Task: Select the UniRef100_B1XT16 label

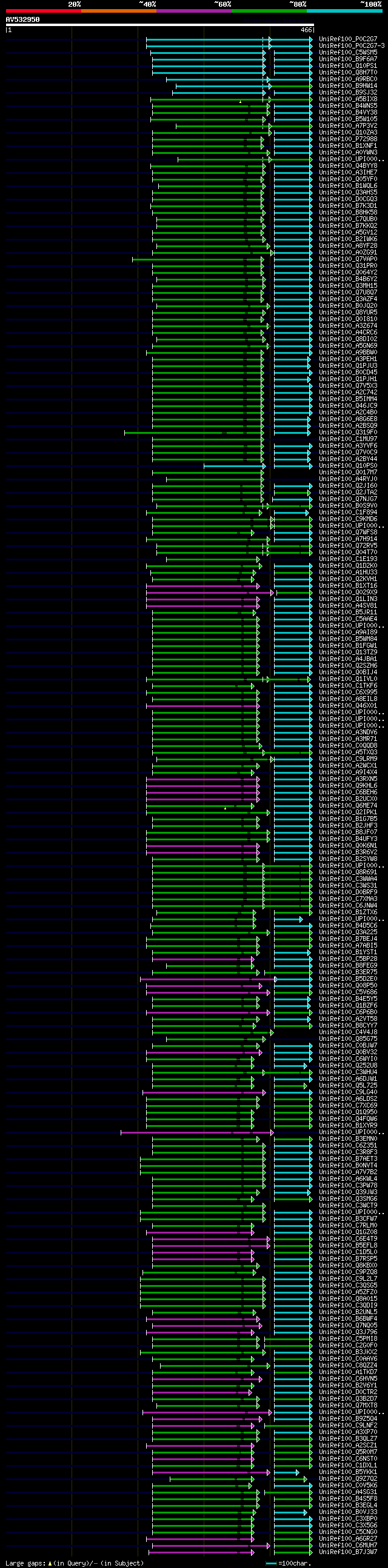Action: click(348, 586)
